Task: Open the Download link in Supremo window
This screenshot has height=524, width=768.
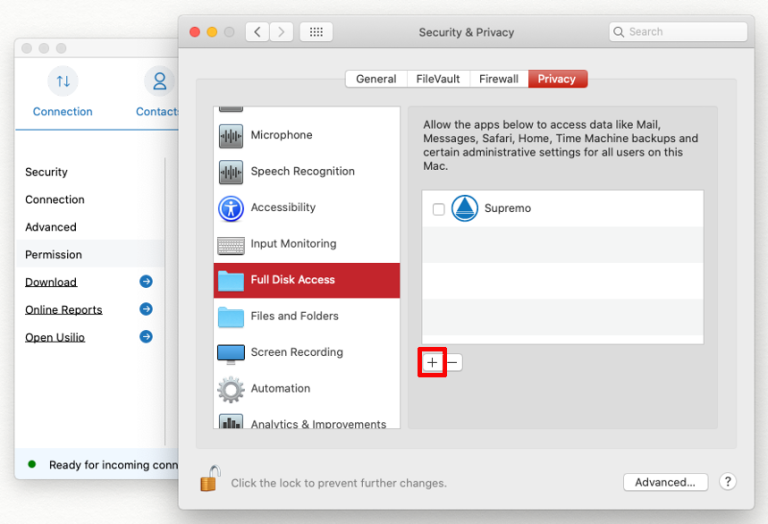Action: pos(51,282)
